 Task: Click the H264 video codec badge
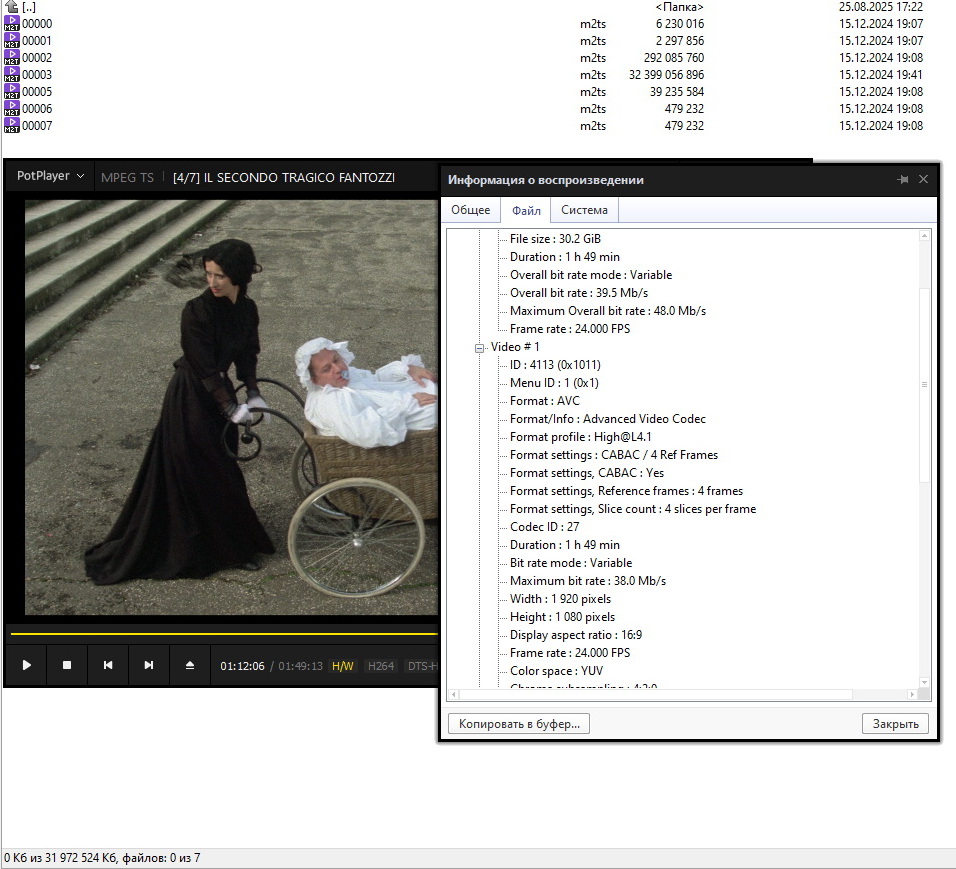point(380,666)
